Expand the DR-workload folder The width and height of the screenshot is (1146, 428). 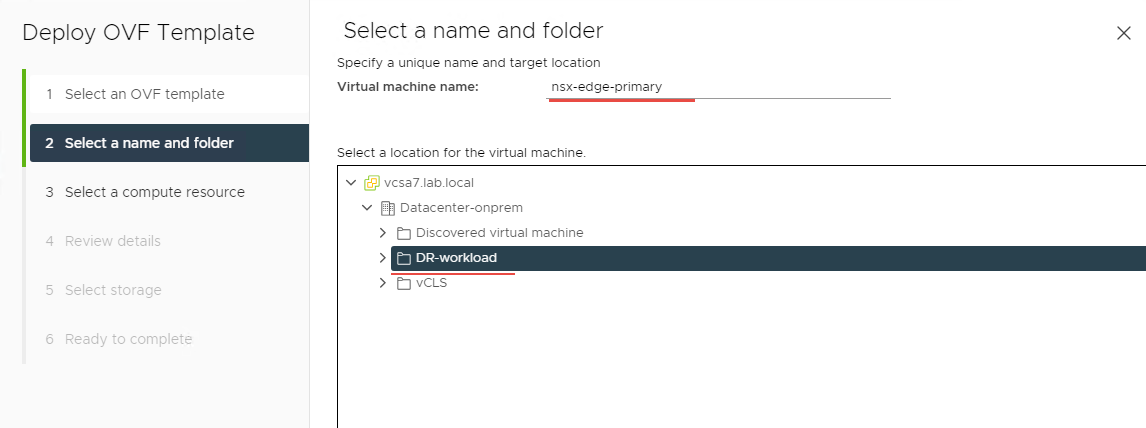click(x=383, y=258)
